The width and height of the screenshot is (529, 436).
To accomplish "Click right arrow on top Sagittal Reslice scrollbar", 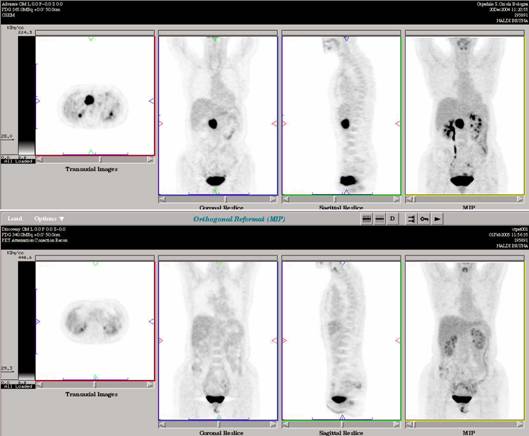I will point(396,199).
